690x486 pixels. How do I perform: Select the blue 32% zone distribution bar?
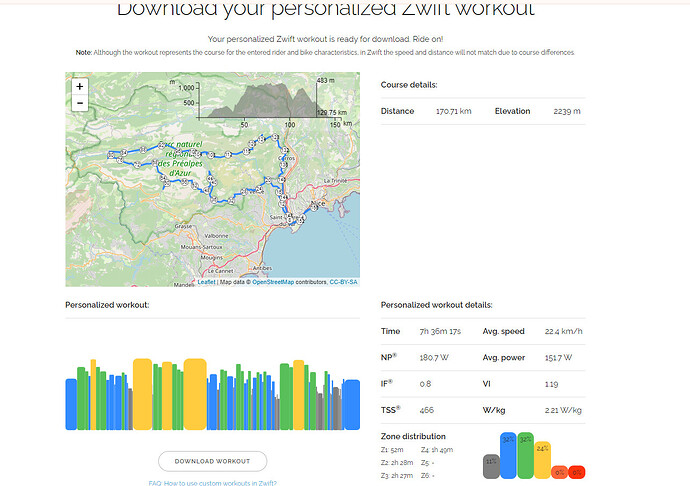(x=508, y=456)
